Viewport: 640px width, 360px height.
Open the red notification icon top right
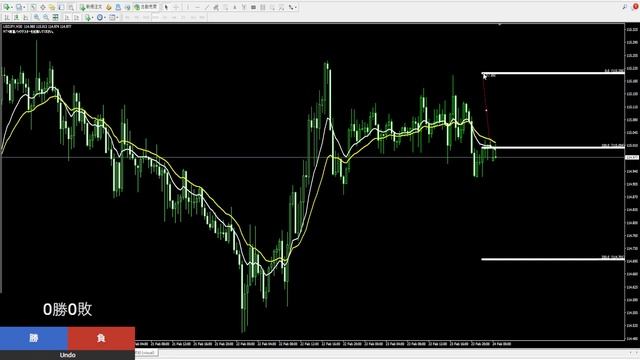click(x=636, y=7)
